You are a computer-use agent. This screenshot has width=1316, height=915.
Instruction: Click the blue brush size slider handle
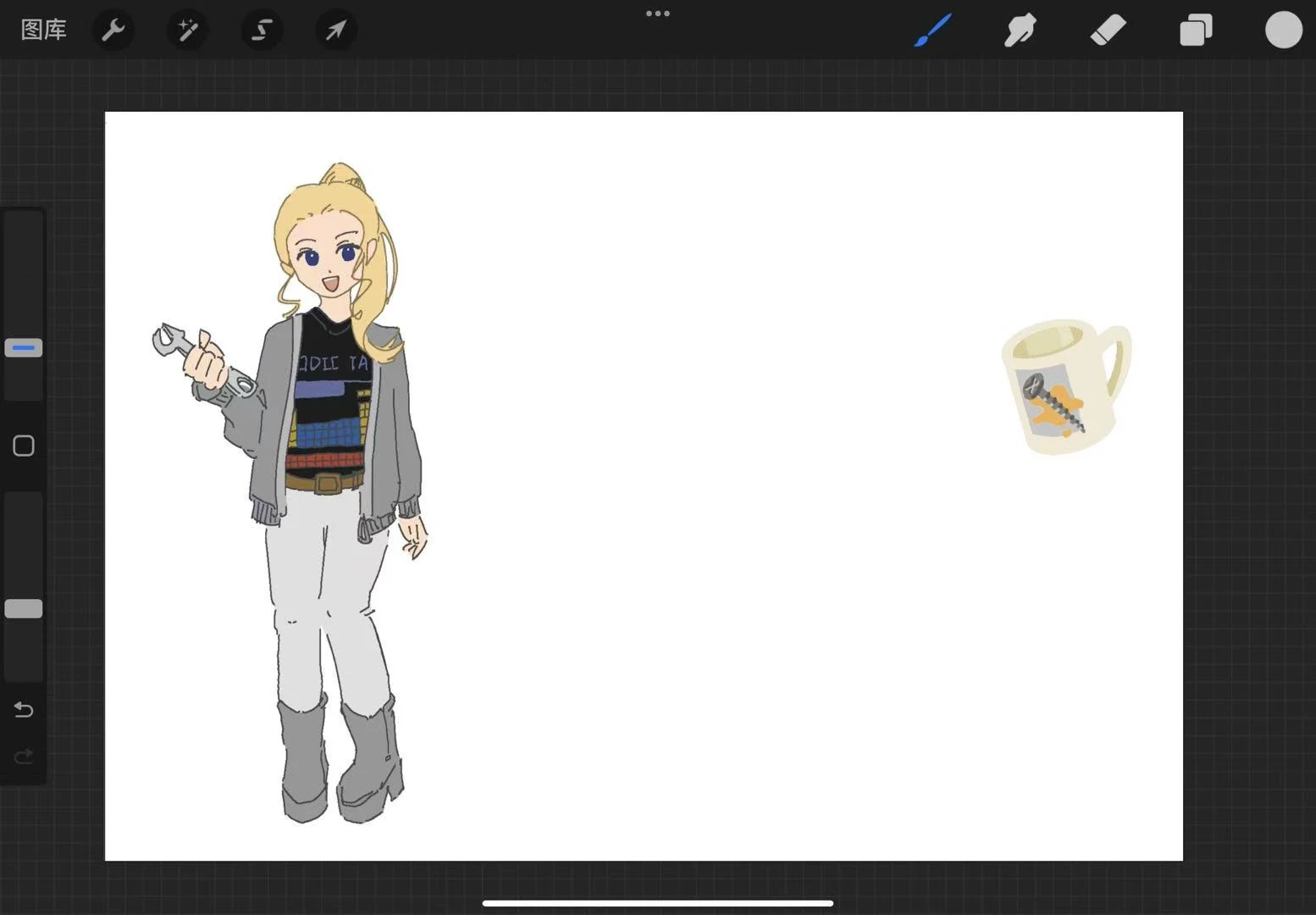(x=24, y=347)
